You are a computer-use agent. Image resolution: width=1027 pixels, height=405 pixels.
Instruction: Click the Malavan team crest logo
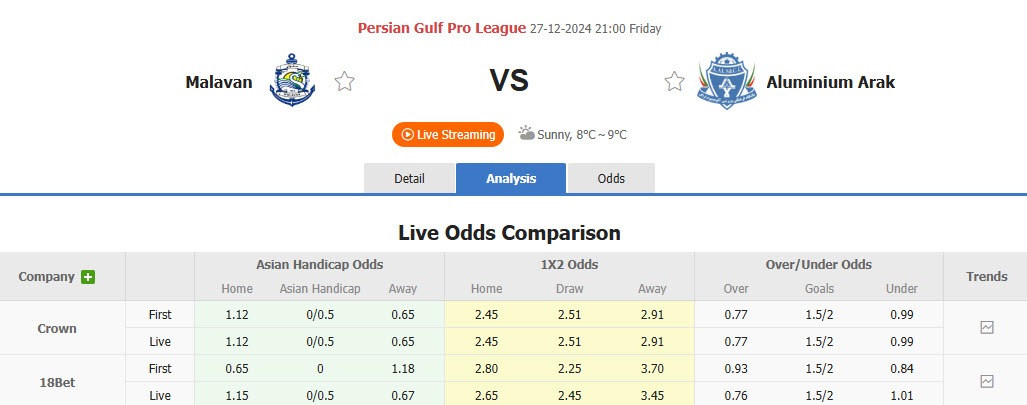292,82
